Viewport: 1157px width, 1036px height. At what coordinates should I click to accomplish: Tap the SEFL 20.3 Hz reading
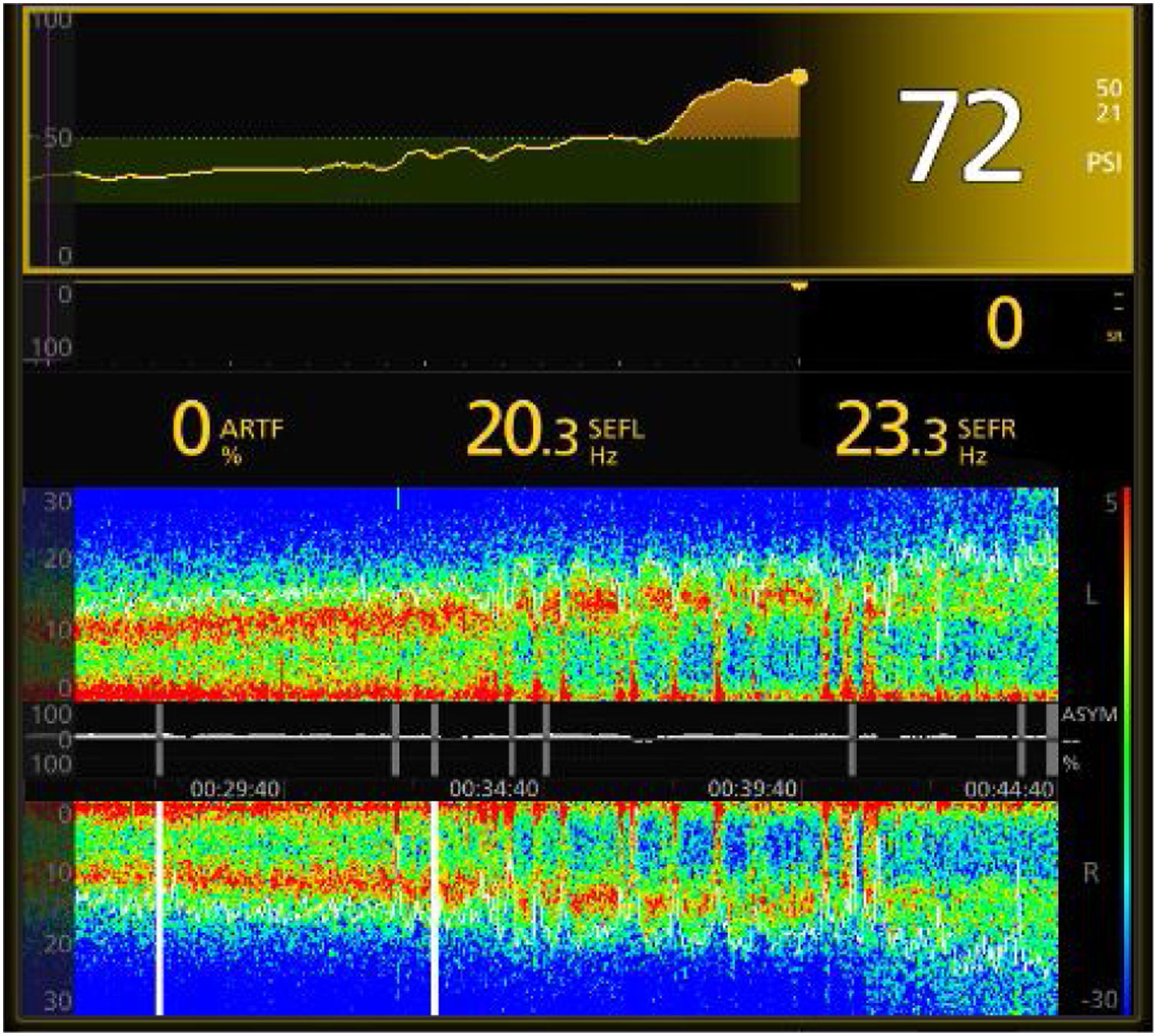pyautogui.click(x=554, y=431)
